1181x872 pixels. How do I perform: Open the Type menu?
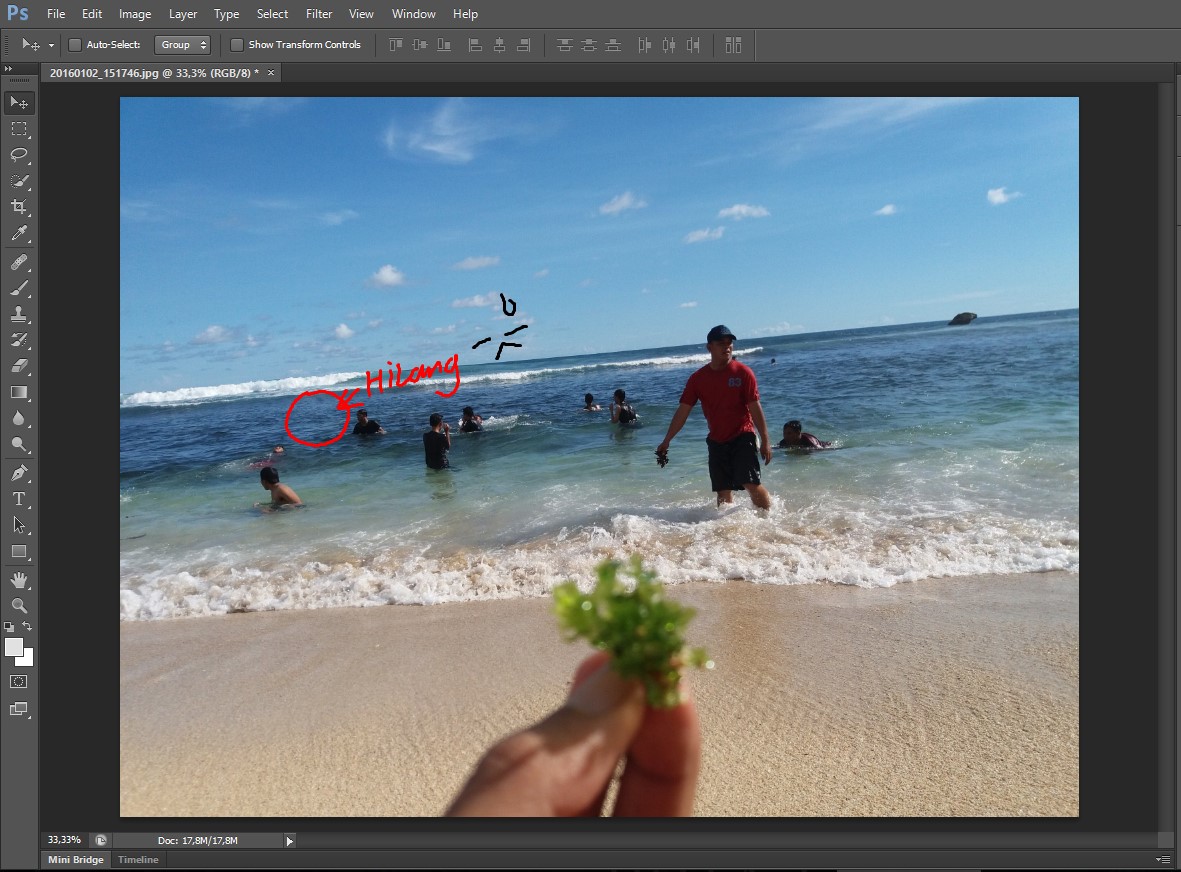click(x=226, y=14)
